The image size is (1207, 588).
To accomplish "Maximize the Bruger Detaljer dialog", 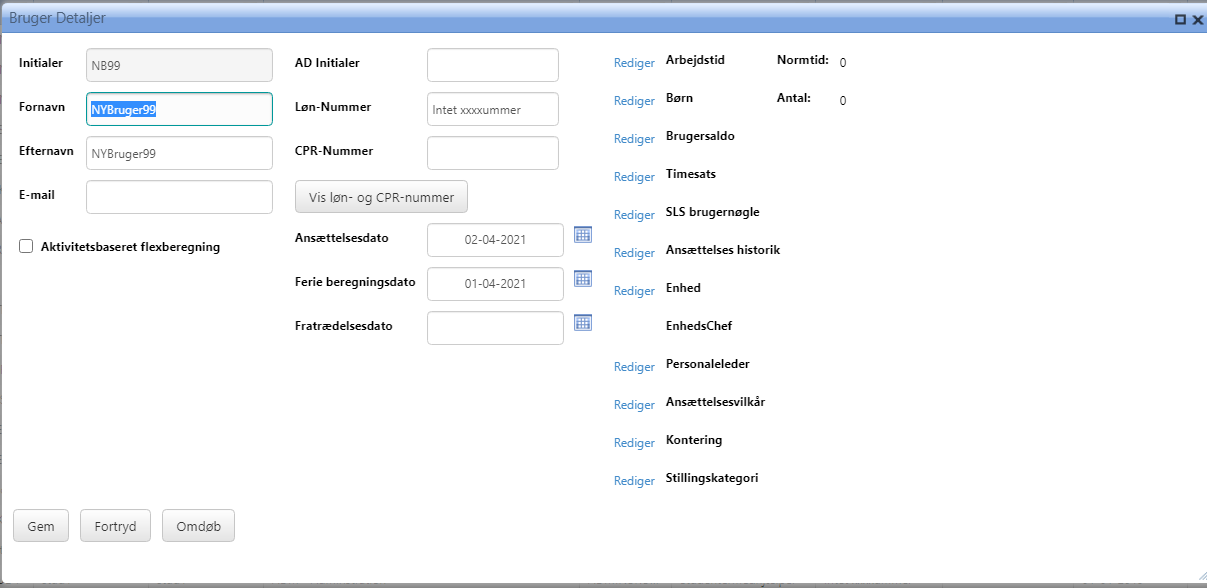I will [1180, 19].
